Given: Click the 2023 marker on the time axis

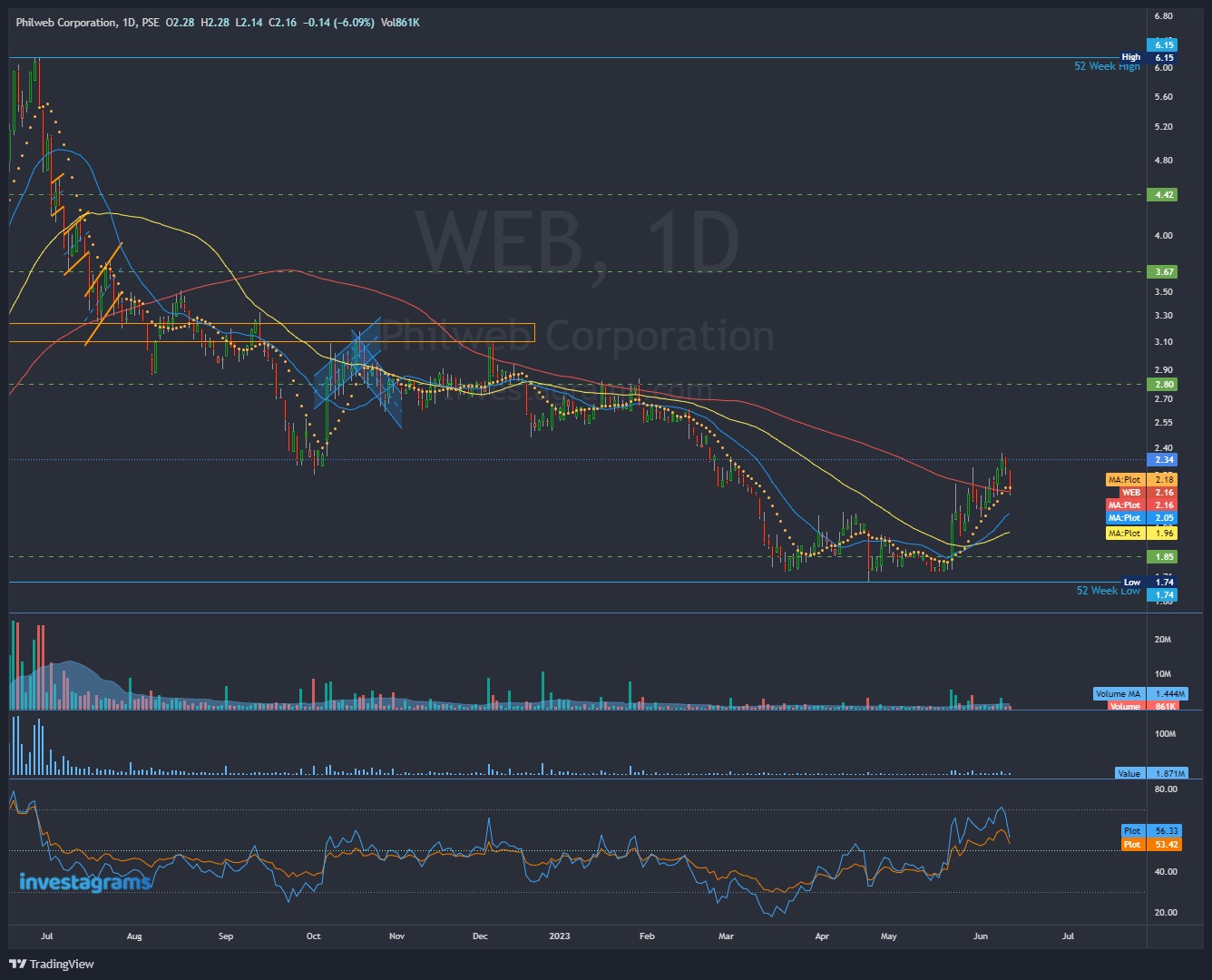Looking at the screenshot, I should 560,936.
